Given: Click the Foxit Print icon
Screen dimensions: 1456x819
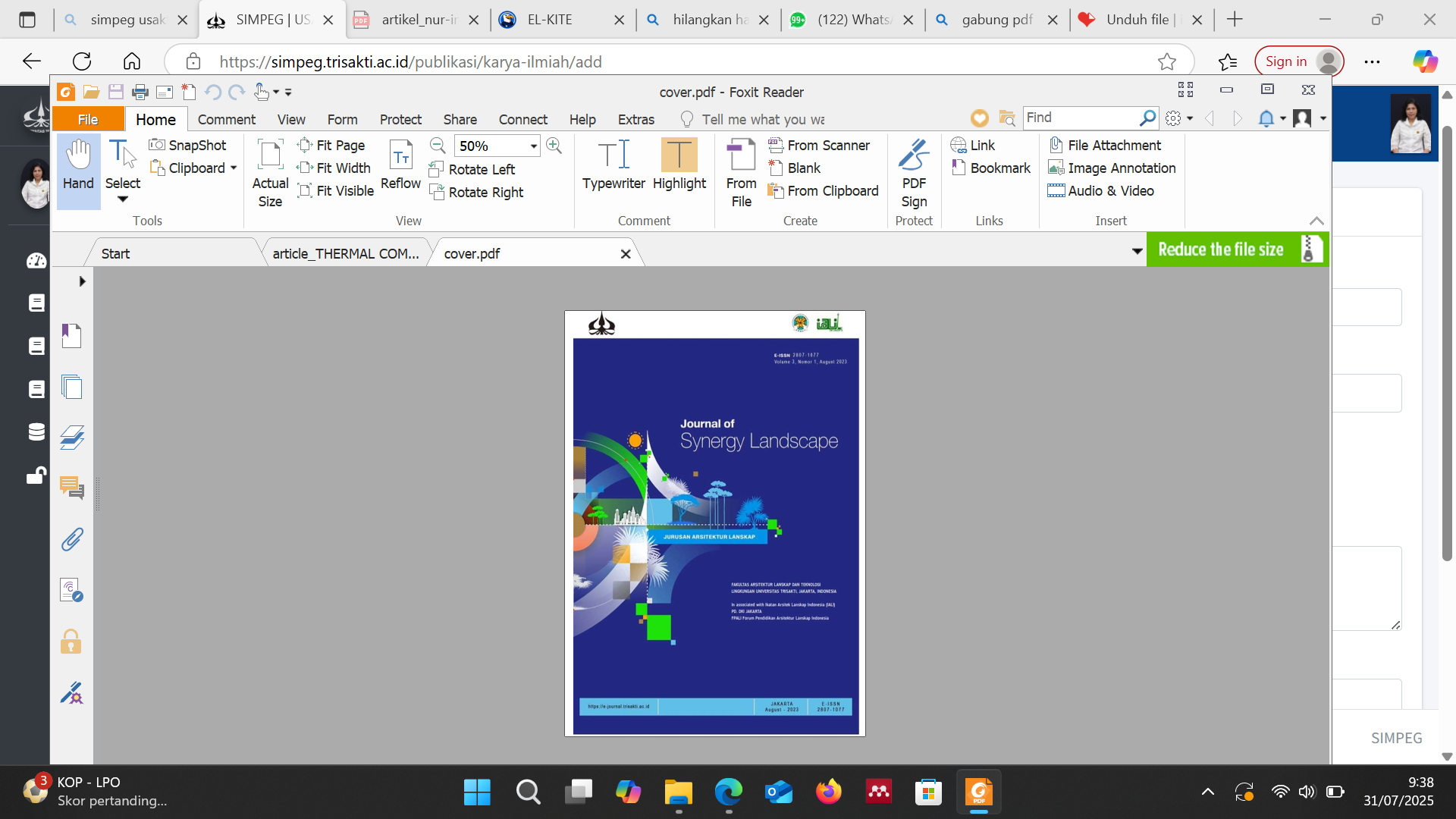Looking at the screenshot, I should [x=140, y=93].
